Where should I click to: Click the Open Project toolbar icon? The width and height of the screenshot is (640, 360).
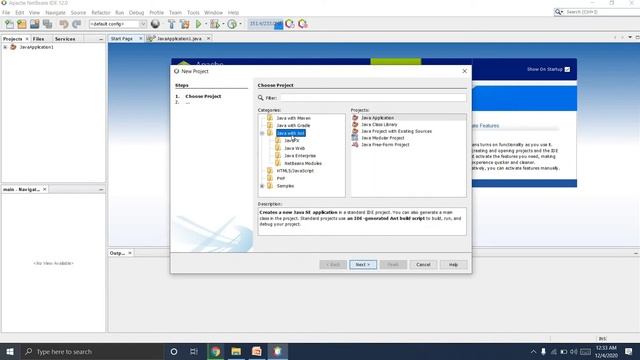coord(35,24)
